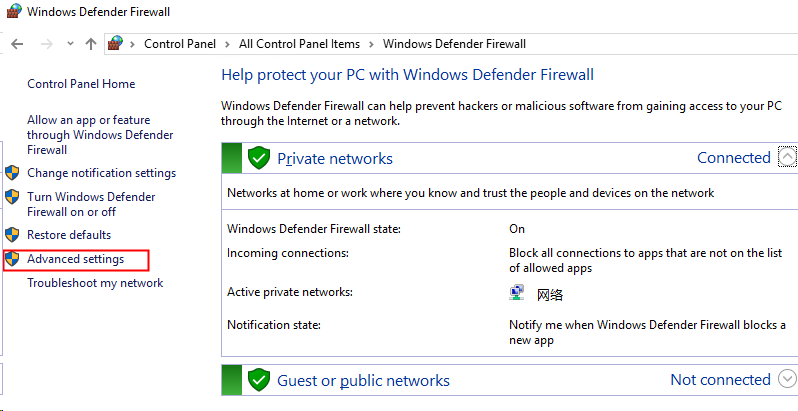
Task: Open Change notification settings link
Action: (101, 173)
